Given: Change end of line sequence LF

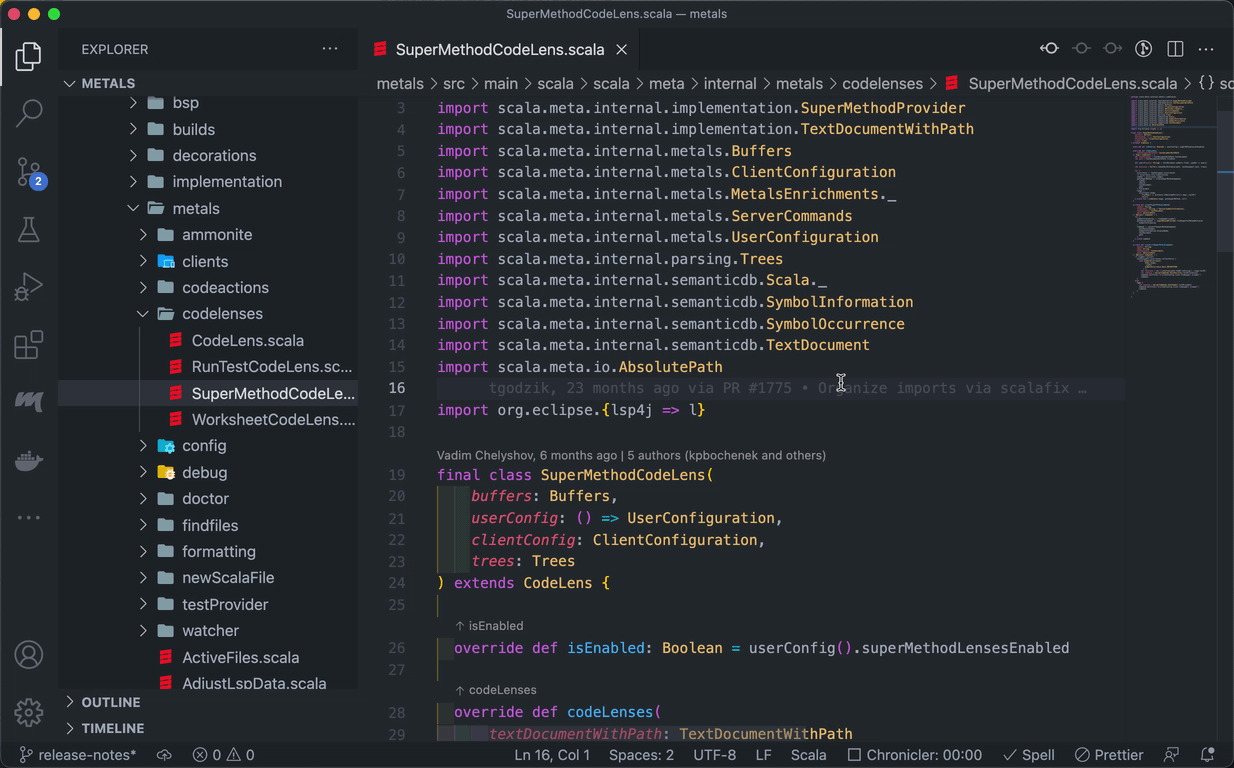Looking at the screenshot, I should 763,755.
